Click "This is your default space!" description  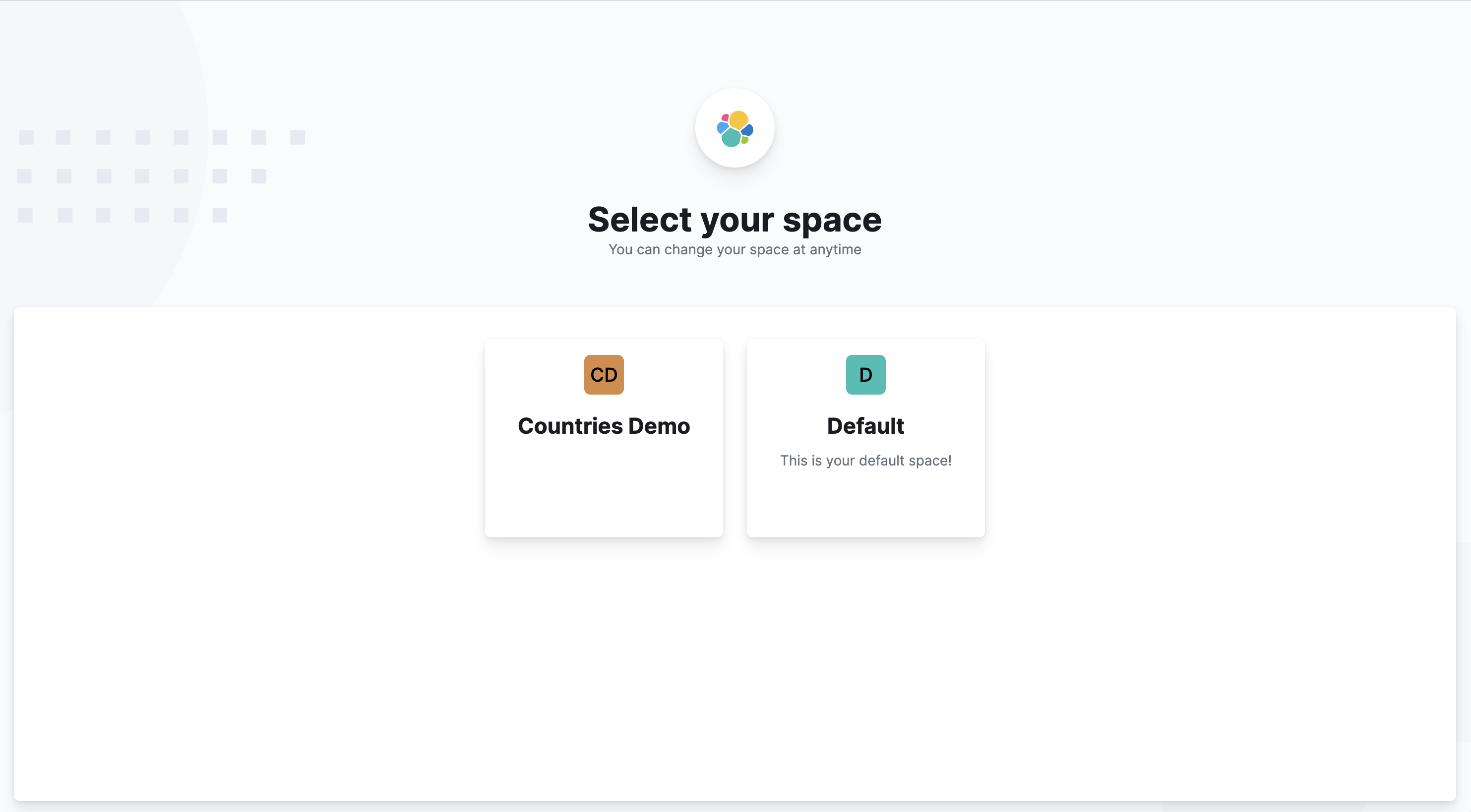click(865, 461)
